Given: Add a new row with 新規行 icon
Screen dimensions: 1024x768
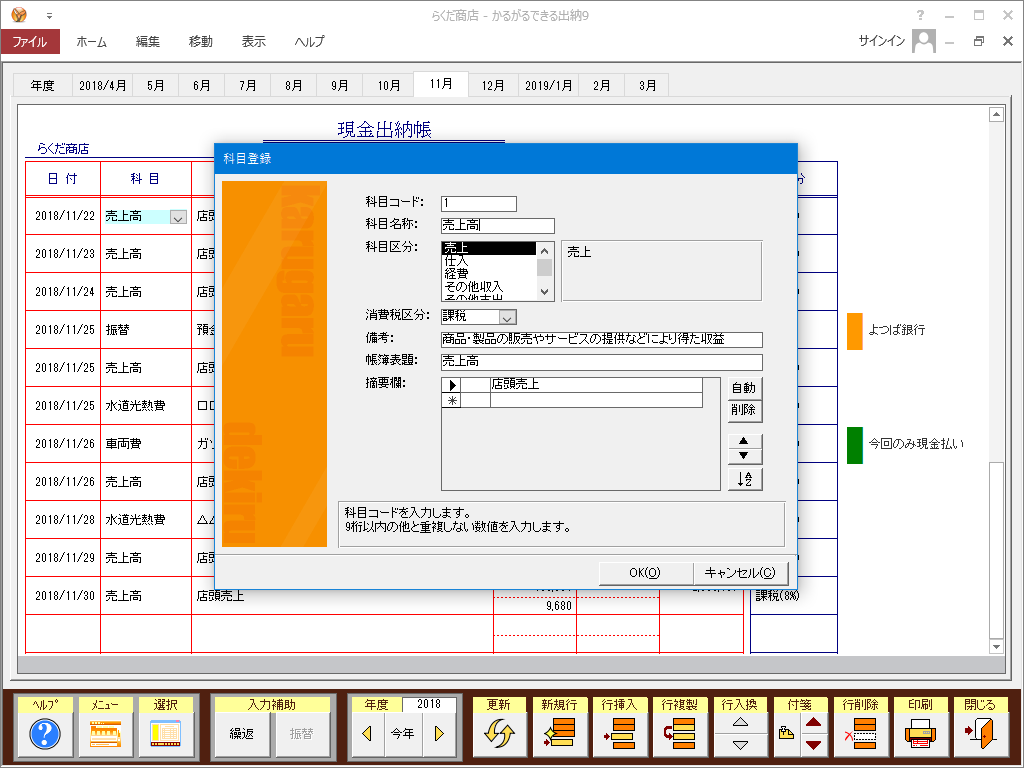Looking at the screenshot, I should 559,734.
